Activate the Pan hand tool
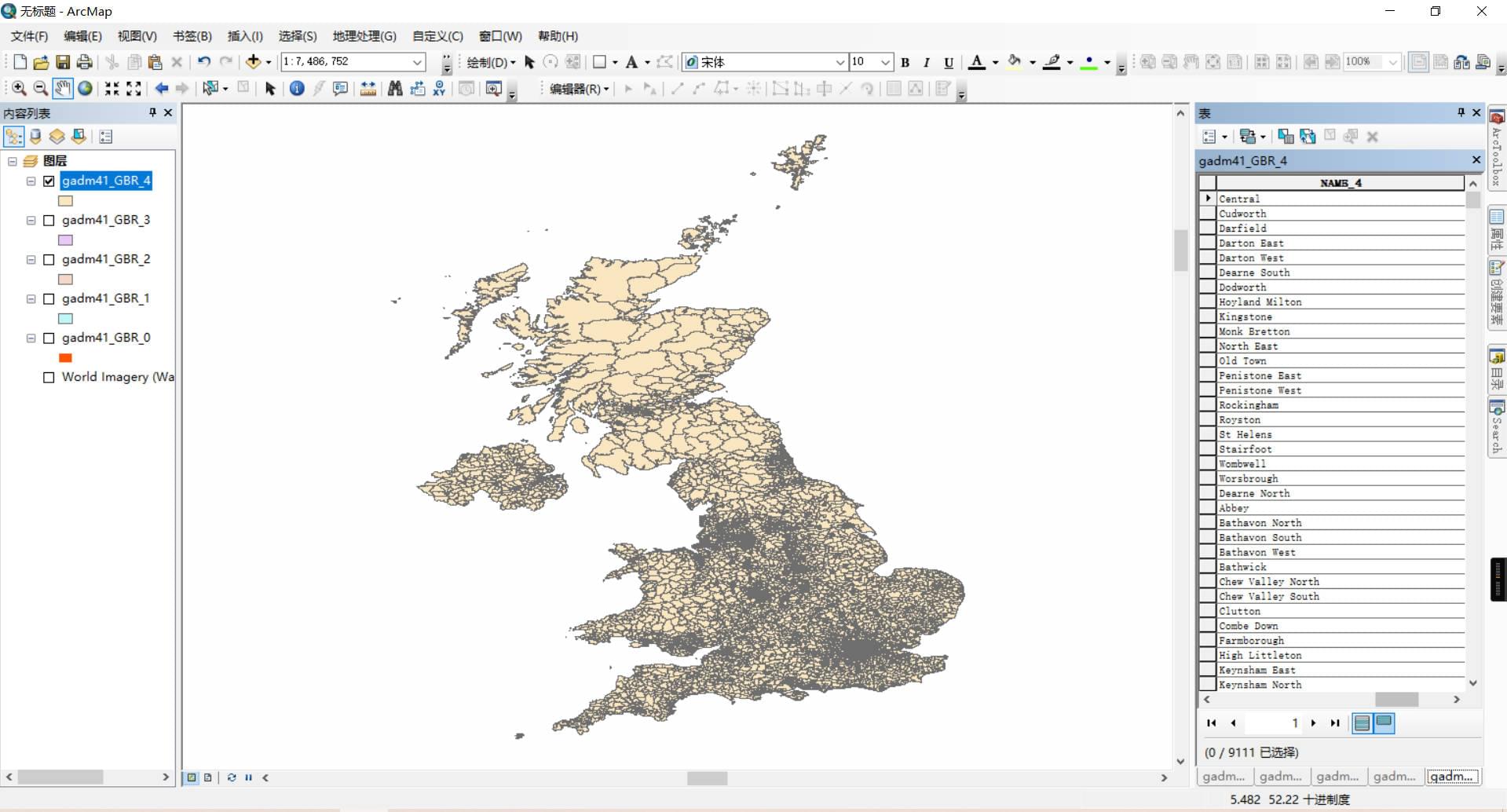Screen dimensions: 1507x812 [62, 89]
